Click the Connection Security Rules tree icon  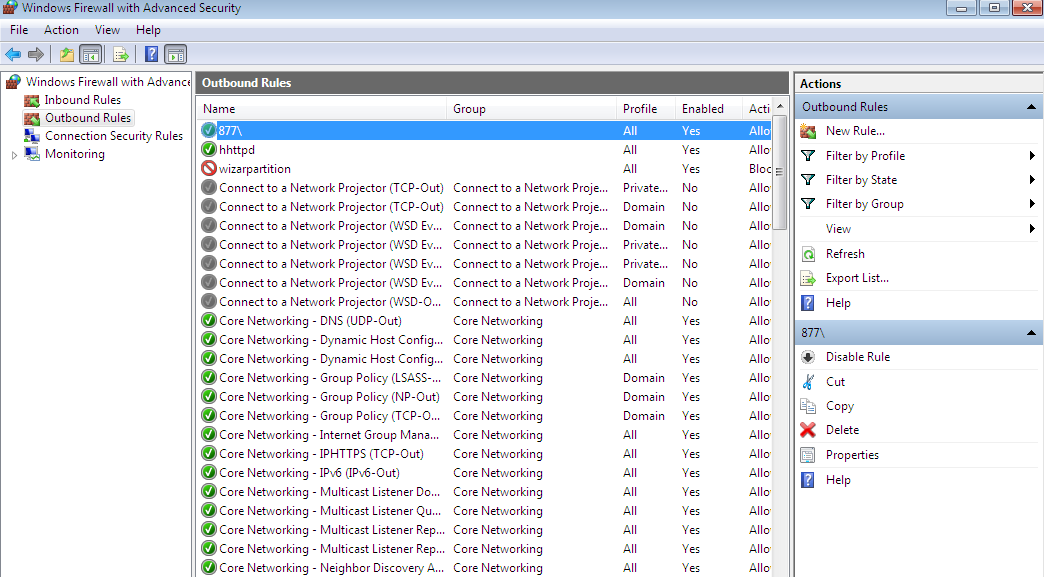31,136
